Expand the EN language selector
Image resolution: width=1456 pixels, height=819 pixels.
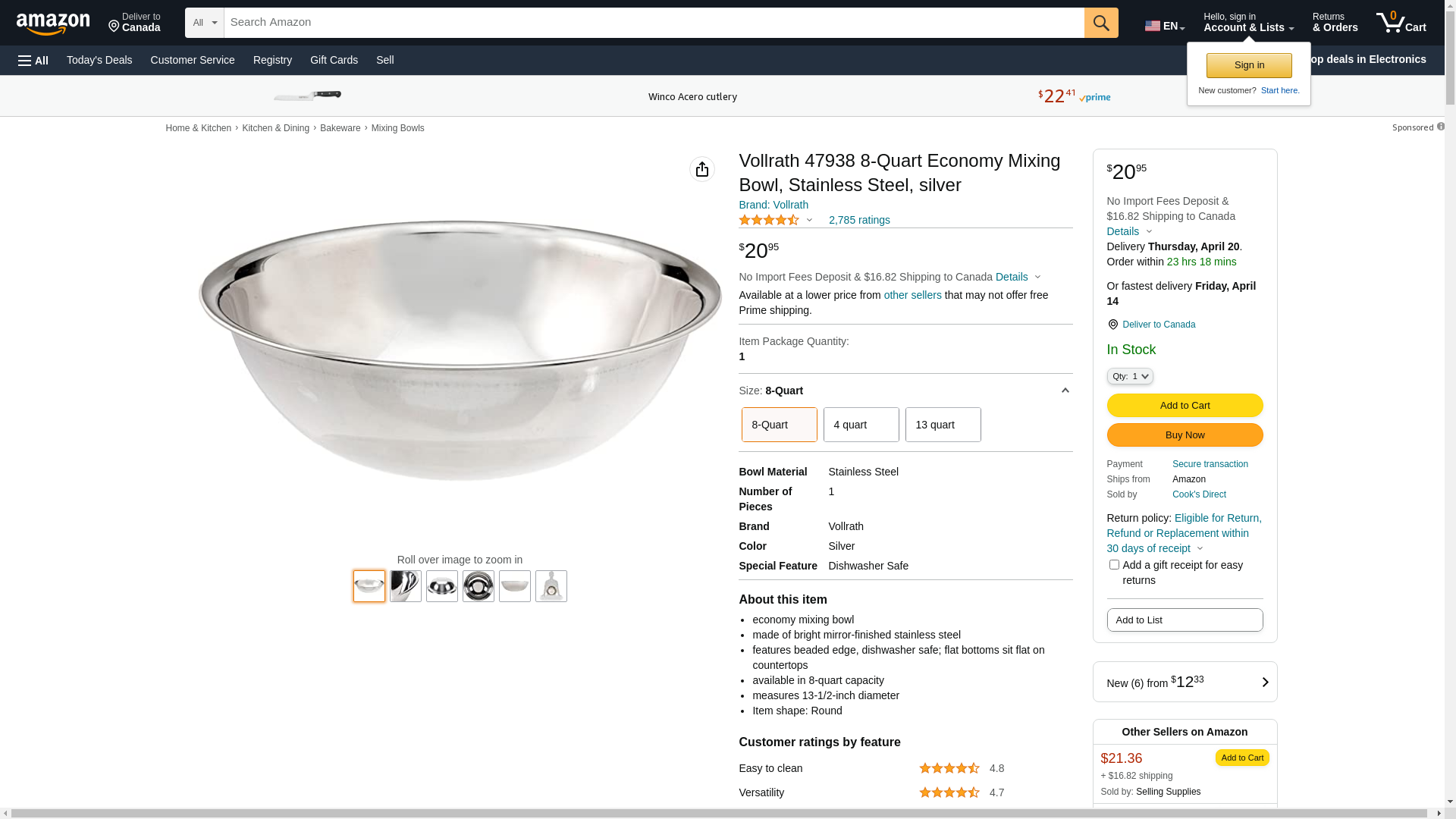click(x=1165, y=26)
